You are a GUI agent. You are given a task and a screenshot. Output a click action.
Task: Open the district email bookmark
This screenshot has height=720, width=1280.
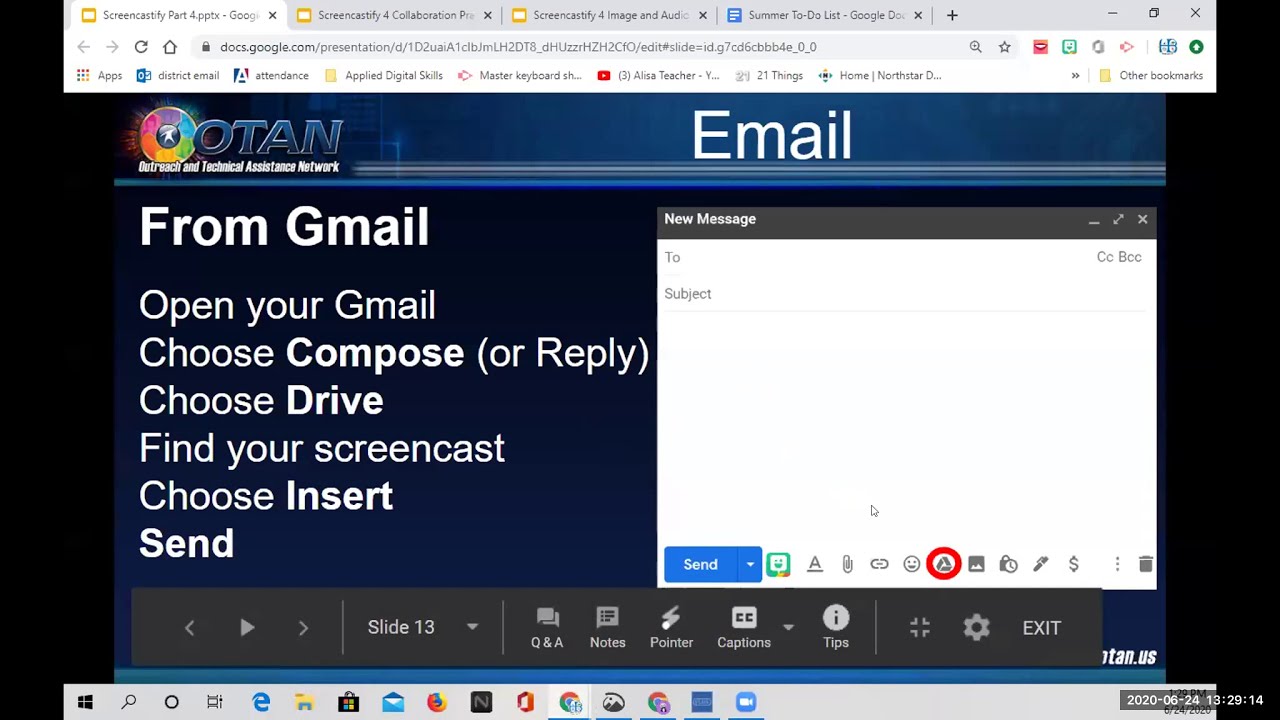click(x=178, y=75)
